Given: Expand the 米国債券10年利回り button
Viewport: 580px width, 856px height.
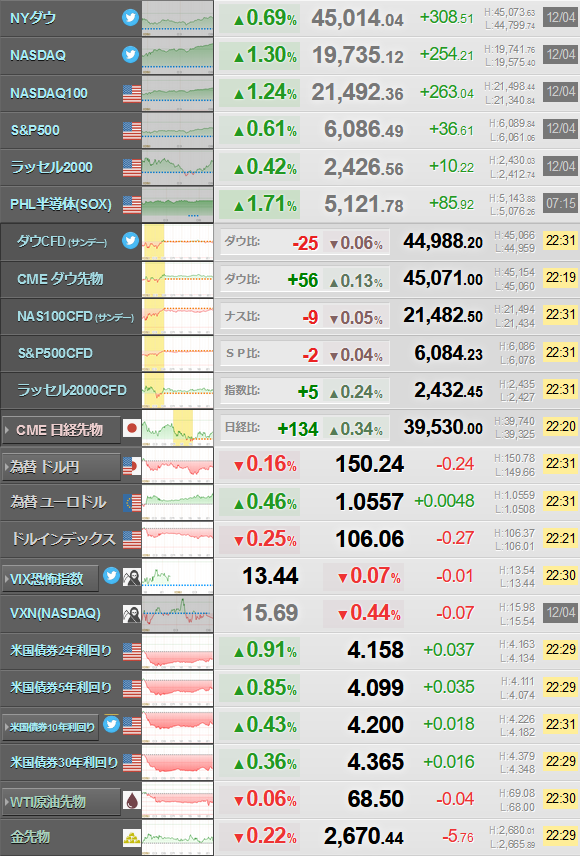Looking at the screenshot, I should (x=50, y=727).
